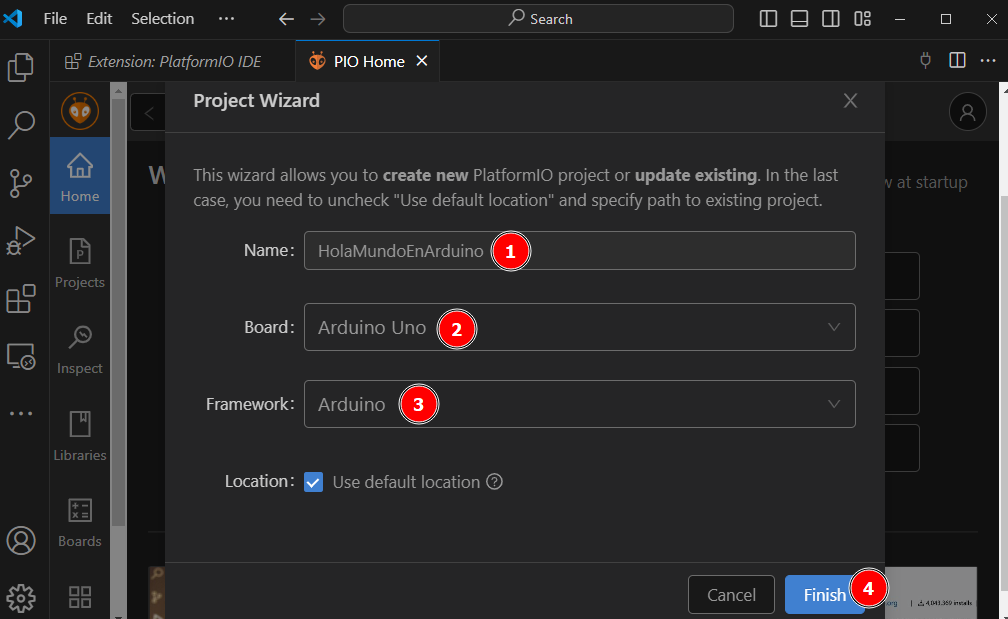Image resolution: width=1008 pixels, height=619 pixels.
Task: Click the plug icon in editor actions
Action: click(926, 60)
